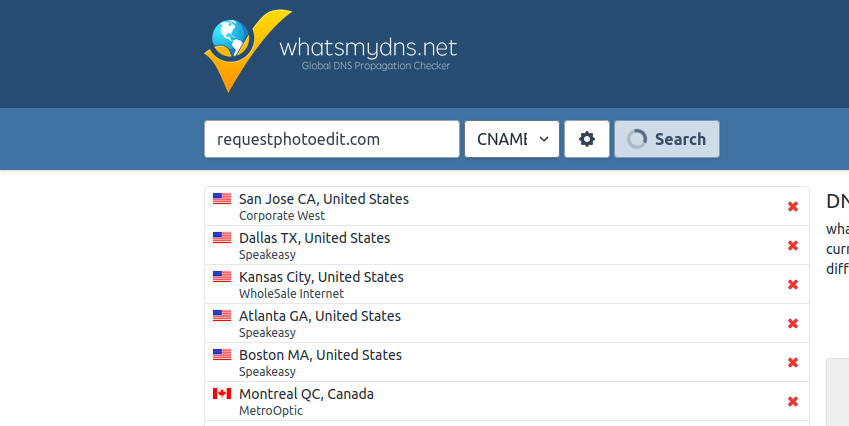The image size is (849, 426).
Task: Click the red X for Kansas City
Action: click(x=793, y=284)
